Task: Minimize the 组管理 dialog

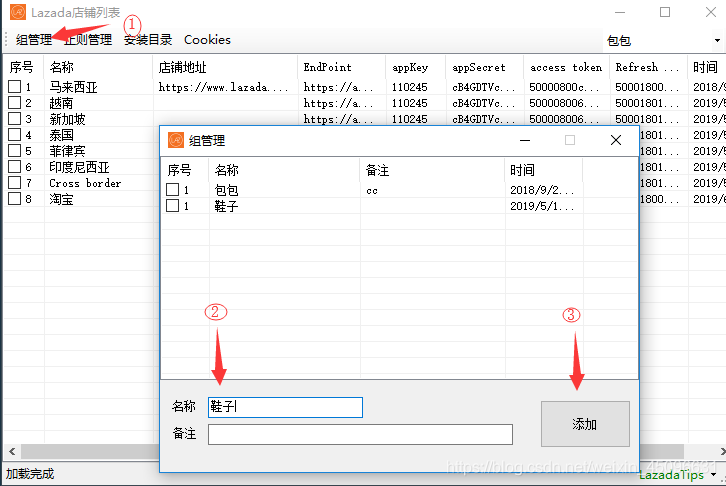Action: click(525, 140)
